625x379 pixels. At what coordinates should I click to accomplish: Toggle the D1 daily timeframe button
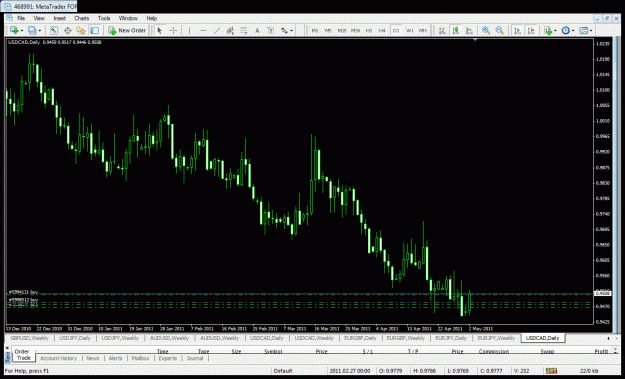point(396,30)
